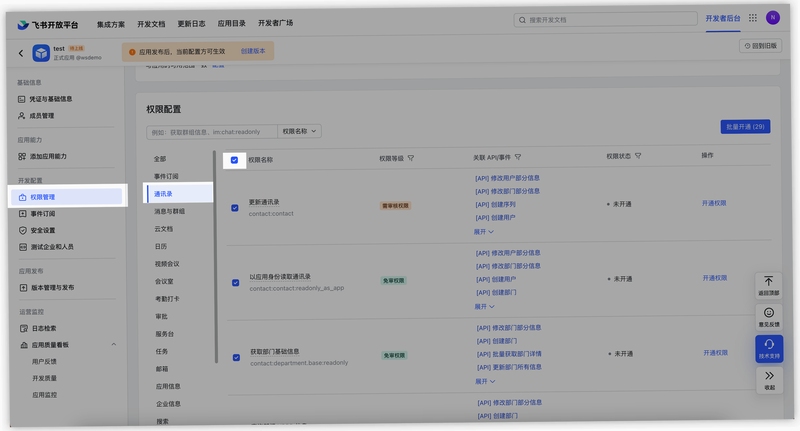Screen dimensions: 800x431
Task: Click the permission search input field
Action: [212, 132]
